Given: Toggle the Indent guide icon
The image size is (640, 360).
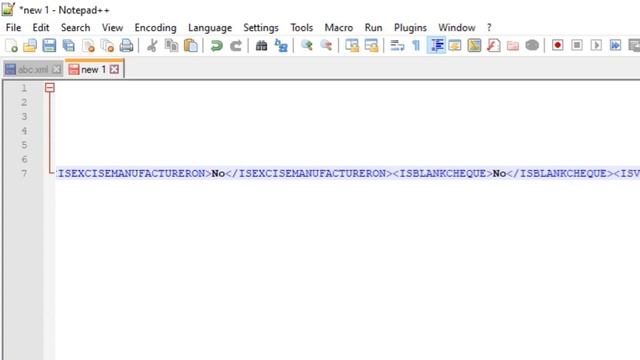Looking at the screenshot, I should coord(436,45).
